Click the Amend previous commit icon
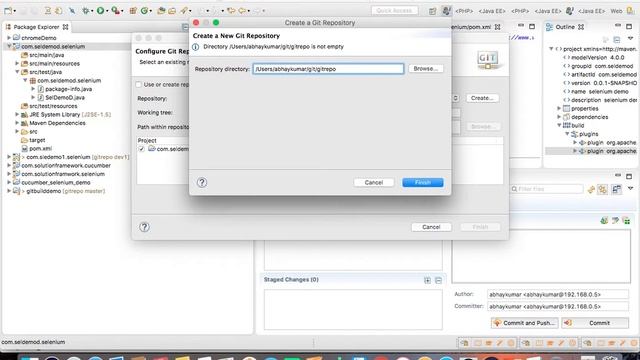 tap(604, 221)
